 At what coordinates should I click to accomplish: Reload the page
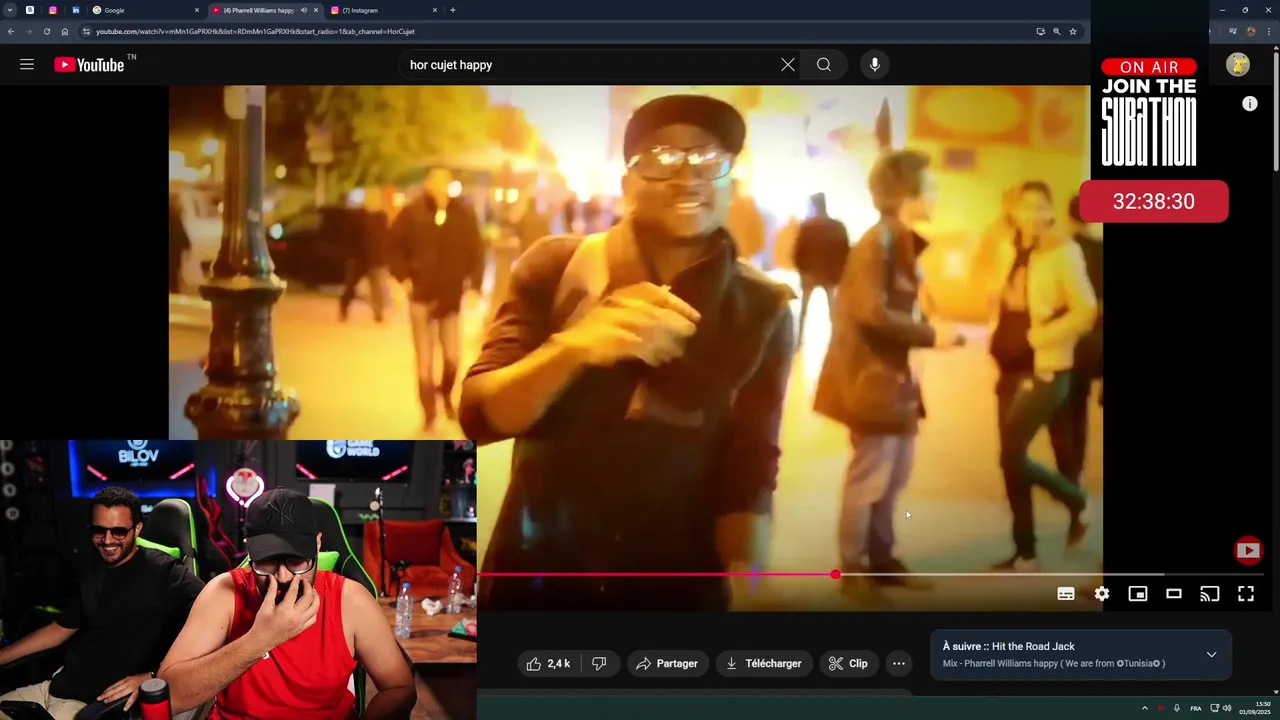coord(46,31)
